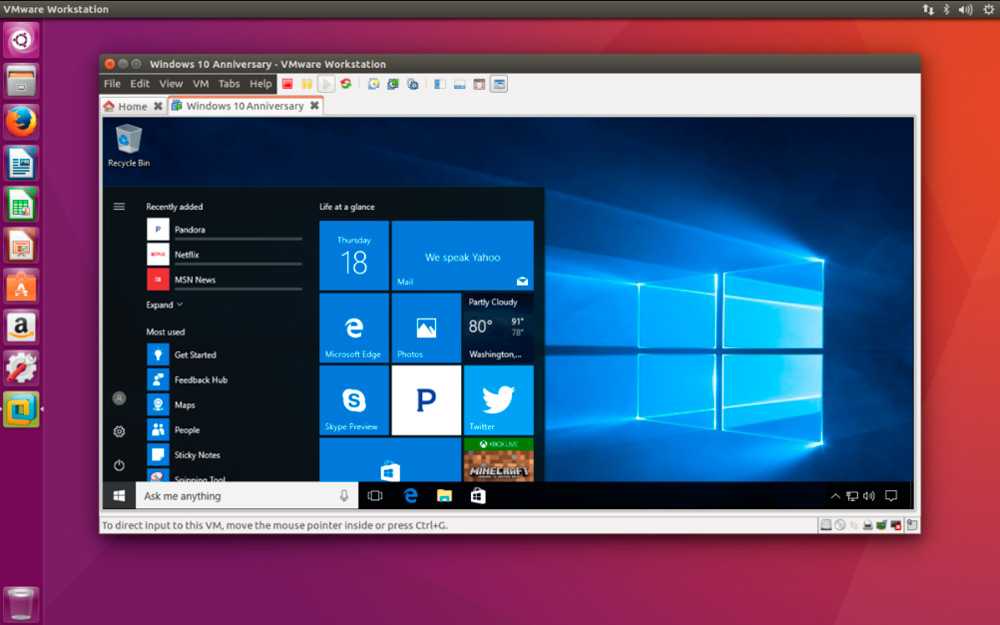
Task: Click the yellow Suspend VM toolbar button
Action: tap(307, 84)
